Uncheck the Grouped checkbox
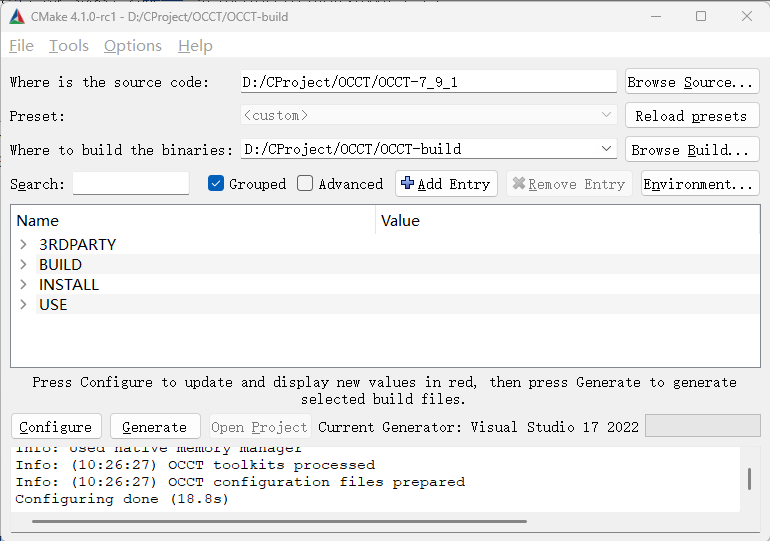Screen dimensions: 770x541 (x=216, y=184)
